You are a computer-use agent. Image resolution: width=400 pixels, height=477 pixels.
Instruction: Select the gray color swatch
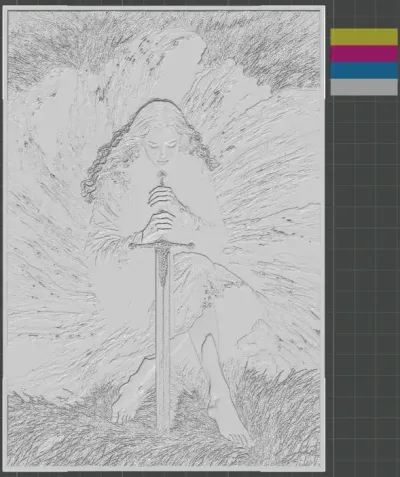pyautogui.click(x=364, y=87)
